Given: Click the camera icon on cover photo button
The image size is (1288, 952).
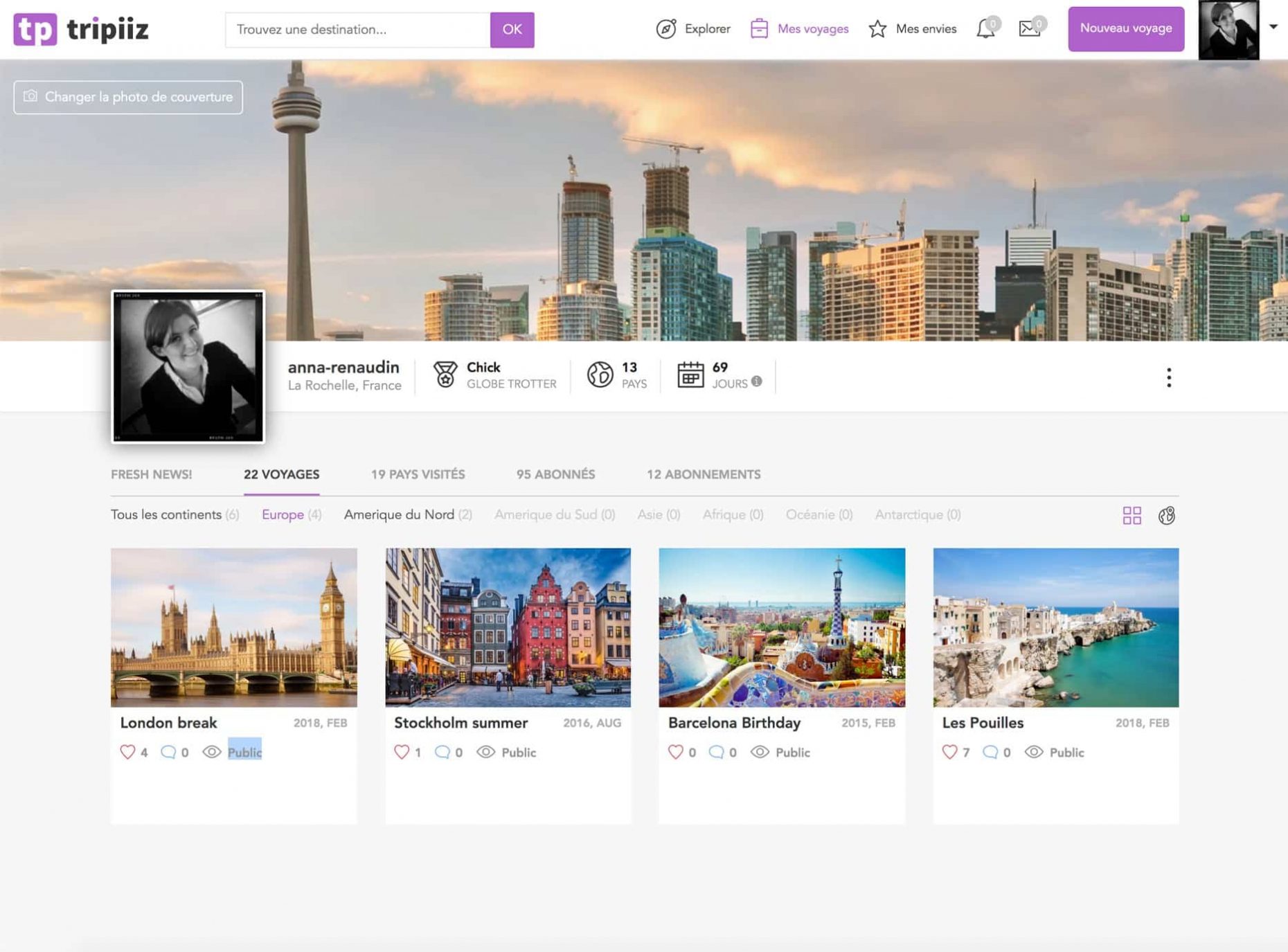Looking at the screenshot, I should click(30, 96).
